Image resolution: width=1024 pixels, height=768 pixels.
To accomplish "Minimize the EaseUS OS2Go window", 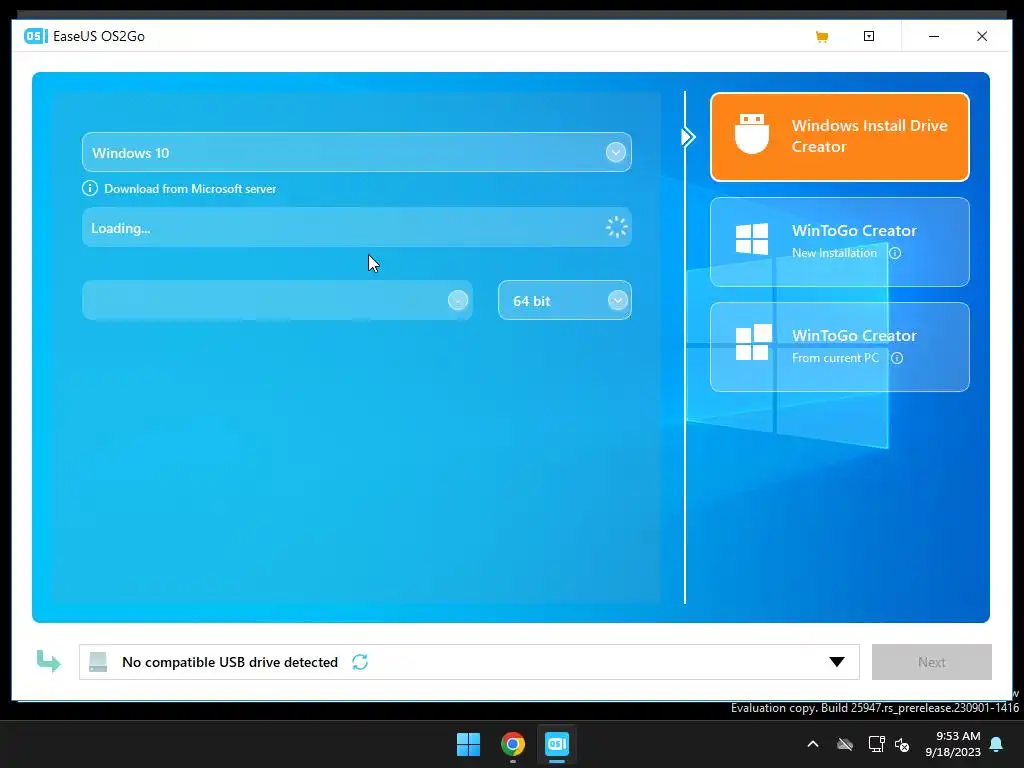I will [934, 37].
